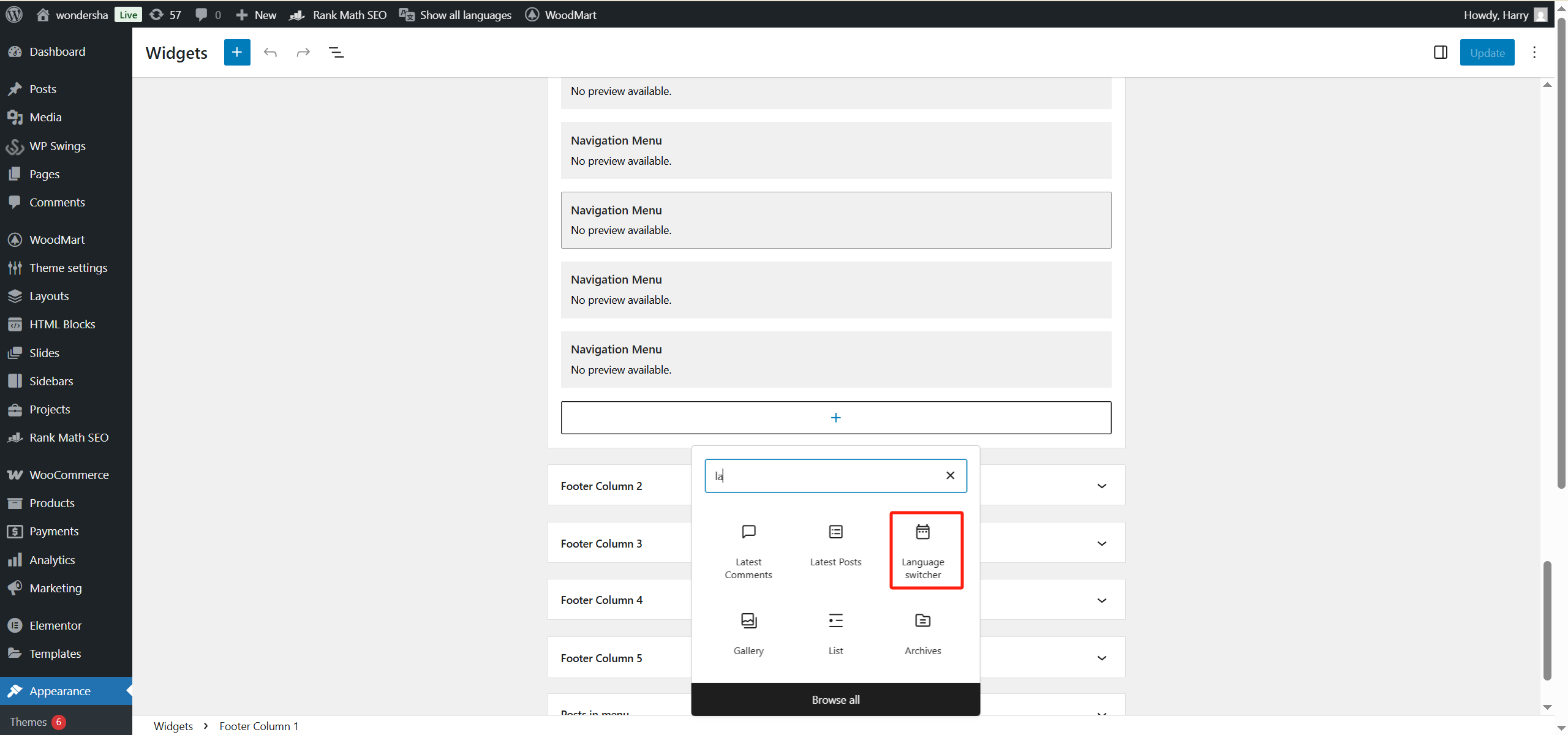The image size is (1568, 735).
Task: Select the Latest Comments block
Action: (748, 549)
